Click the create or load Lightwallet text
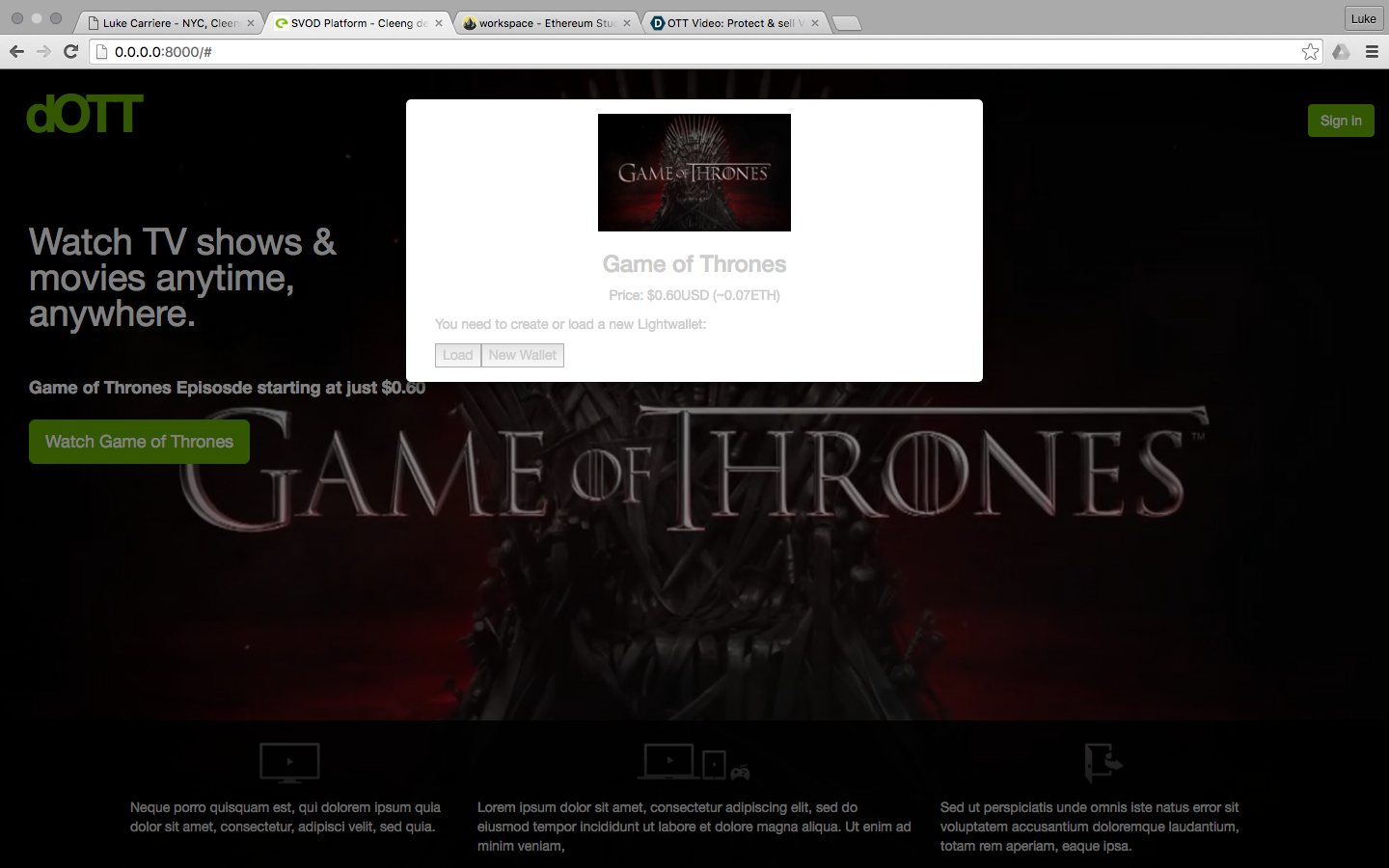 point(571,324)
